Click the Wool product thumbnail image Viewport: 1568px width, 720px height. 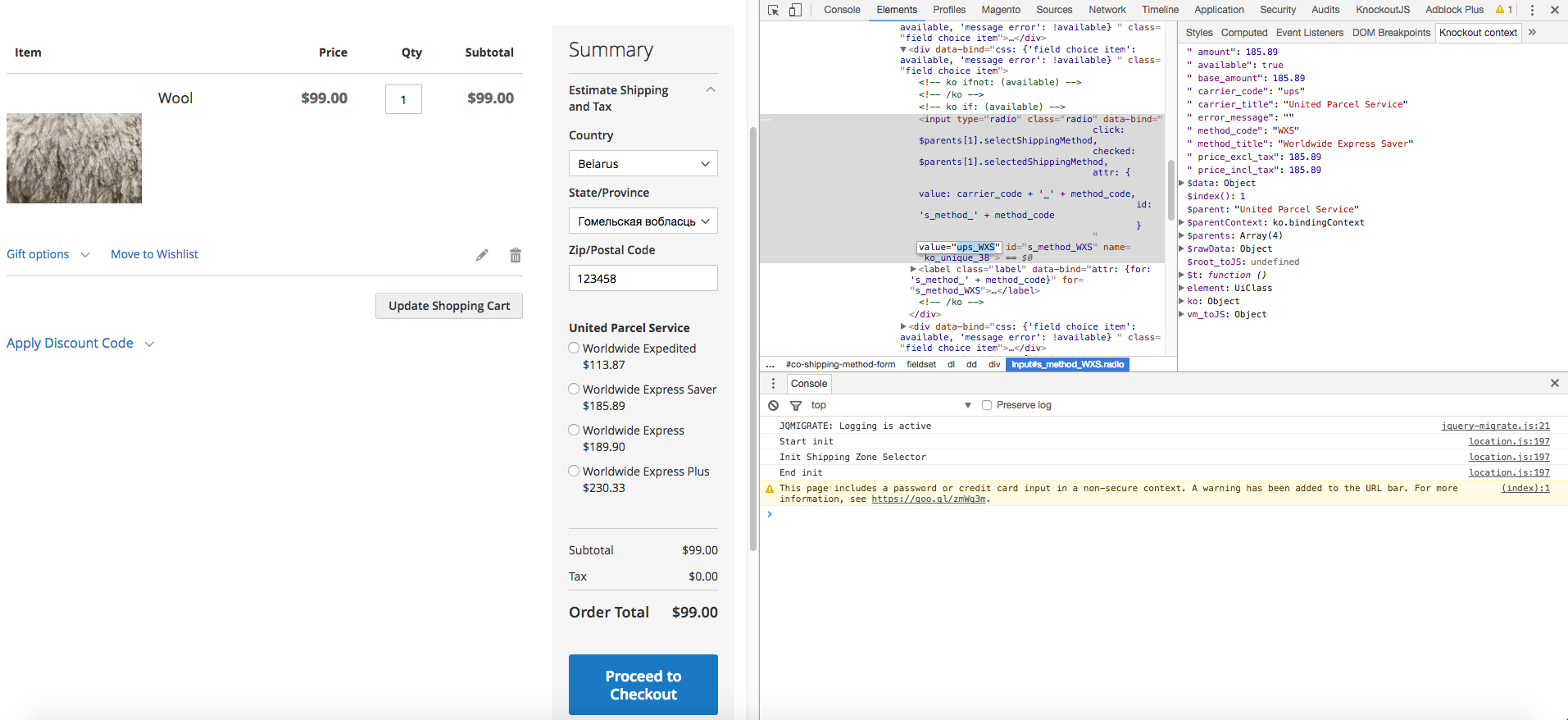[x=74, y=158]
